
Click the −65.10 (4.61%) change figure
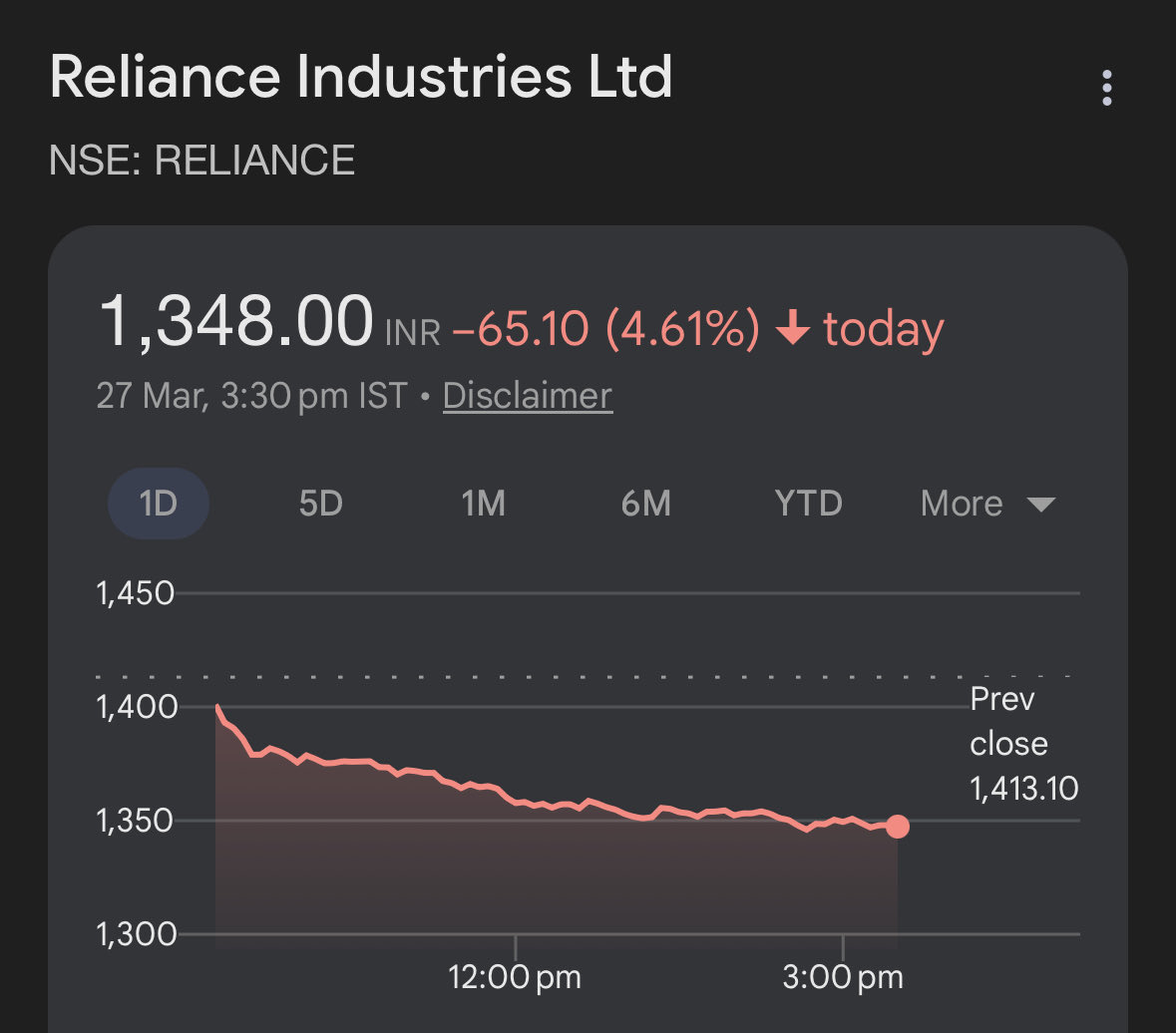[605, 330]
